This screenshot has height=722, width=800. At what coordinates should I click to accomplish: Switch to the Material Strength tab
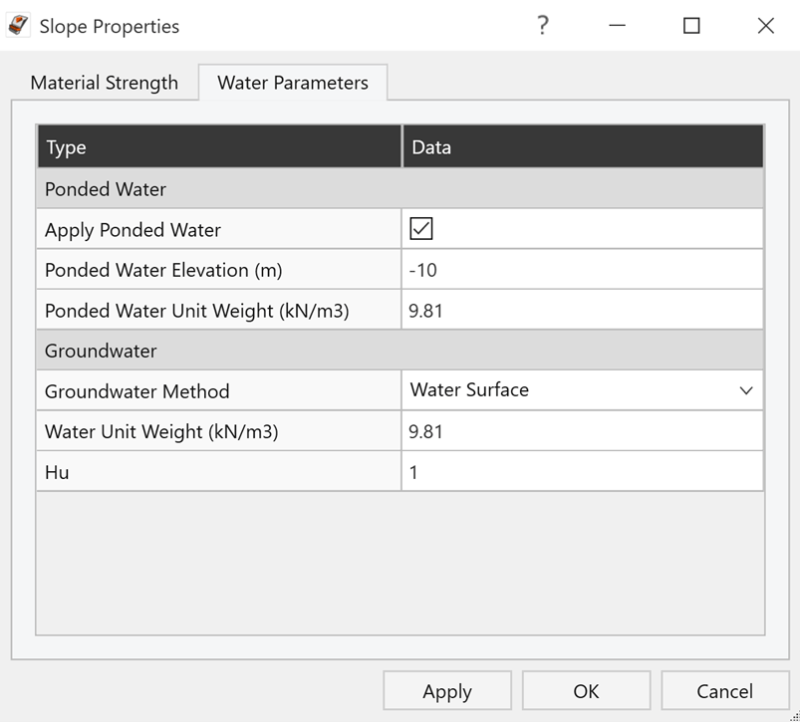pos(105,83)
